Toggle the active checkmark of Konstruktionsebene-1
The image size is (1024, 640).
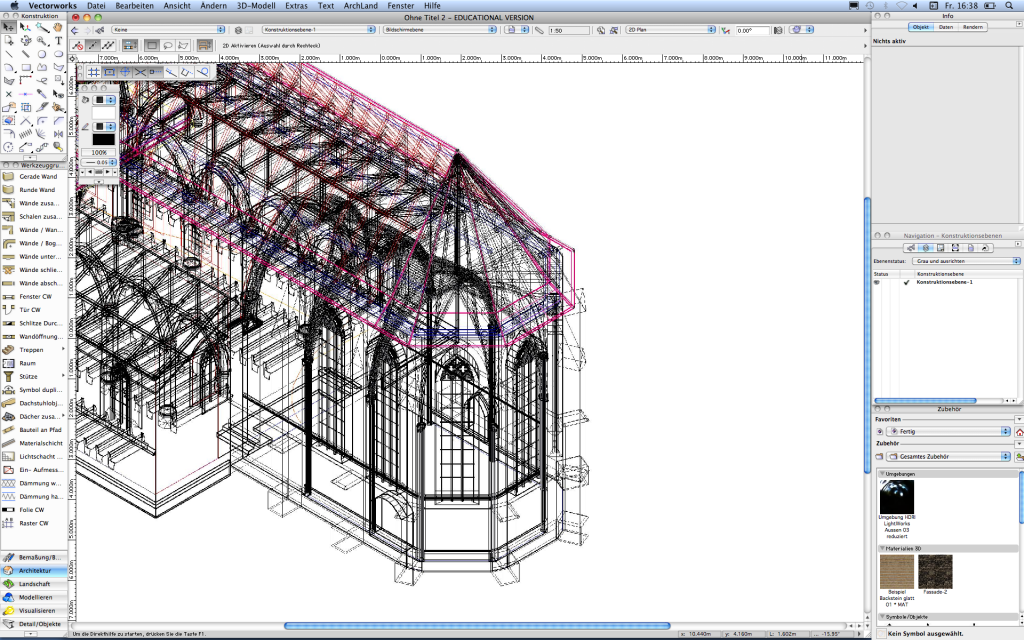906,283
